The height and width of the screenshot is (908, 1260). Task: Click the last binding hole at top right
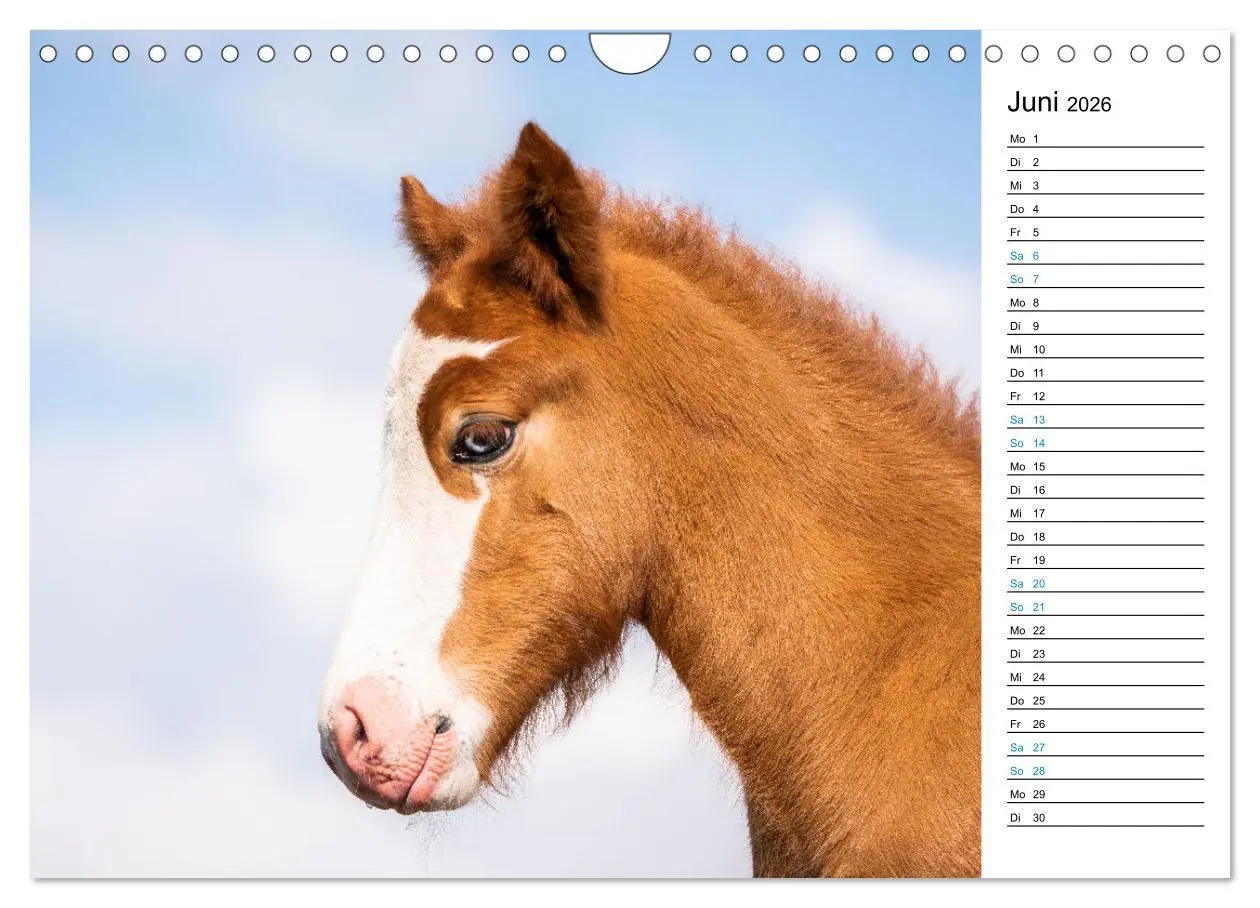pos(1212,54)
